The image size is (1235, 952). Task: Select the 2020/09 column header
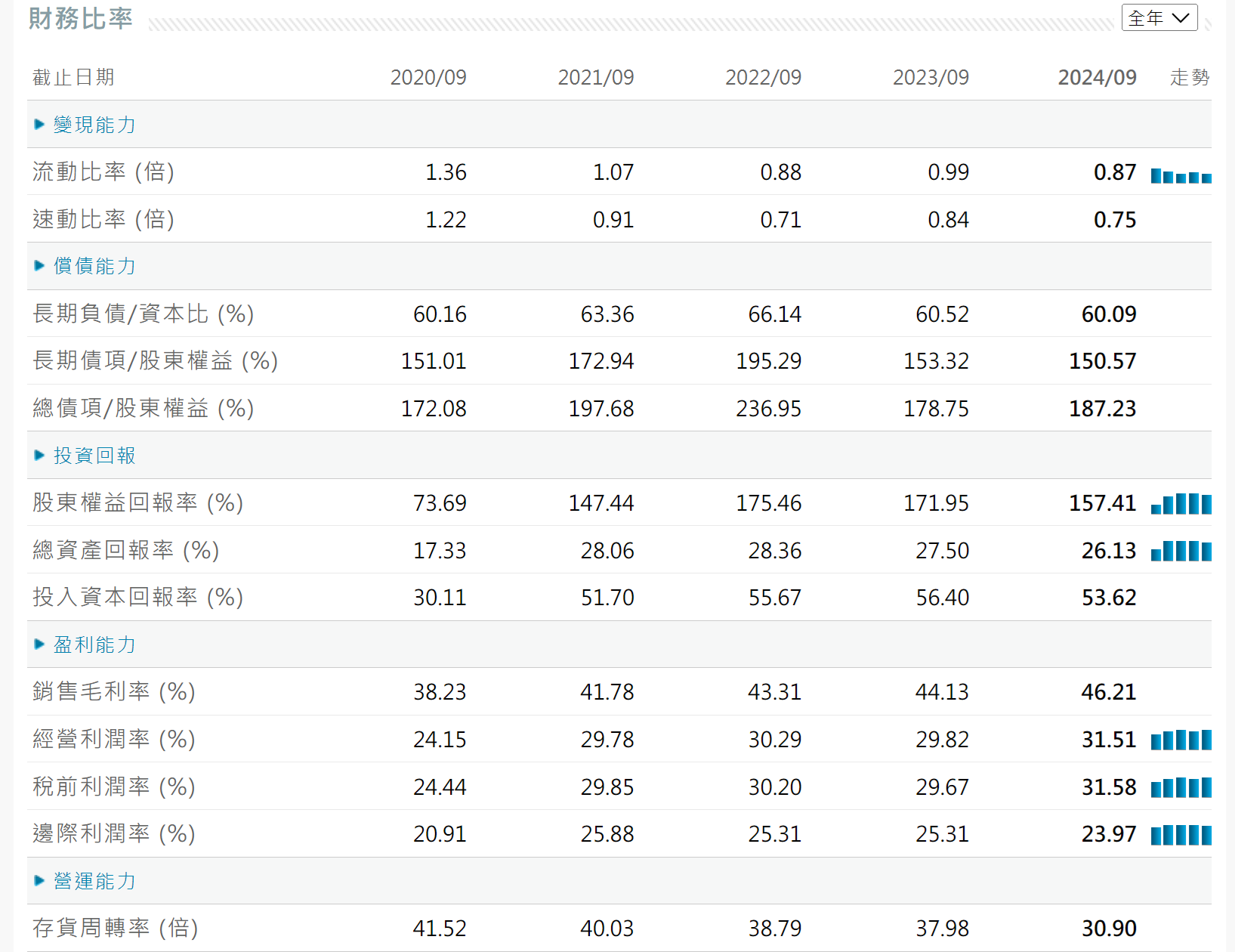[x=428, y=77]
